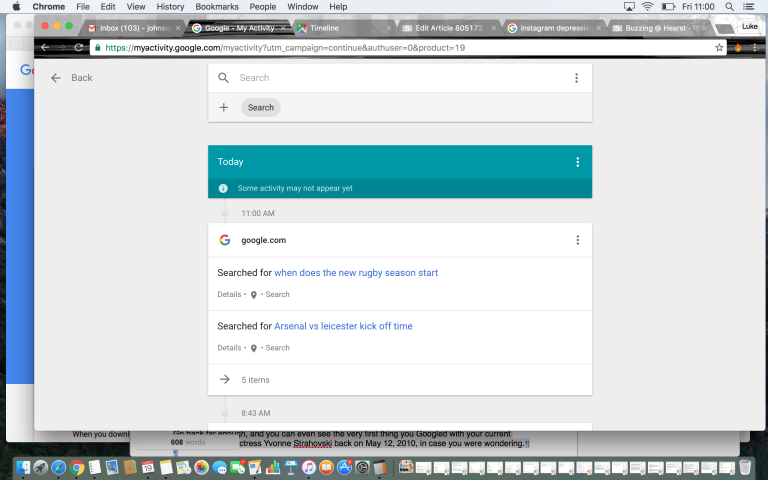Open the People menu in the menu bar

263,7
